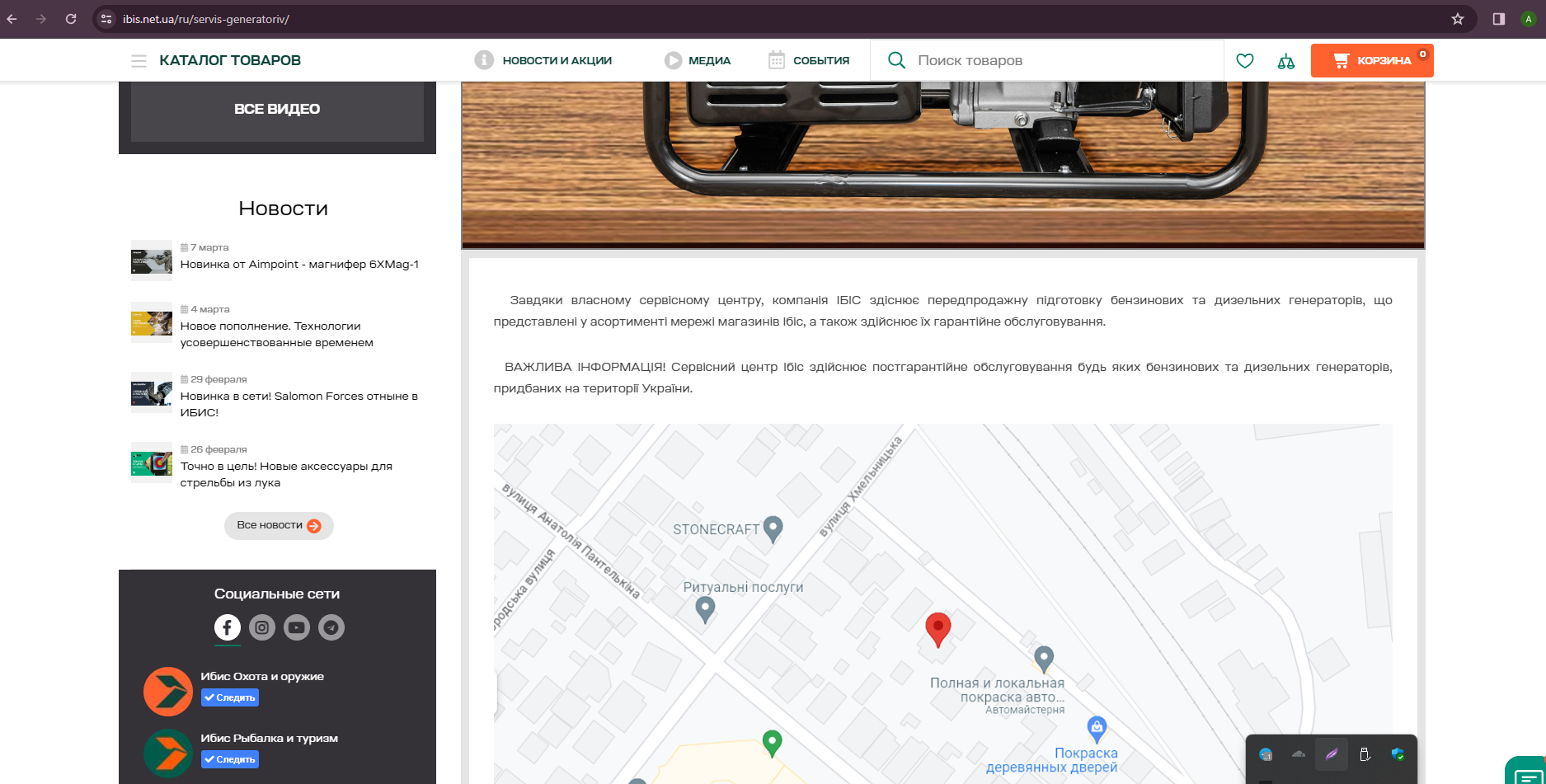Open news 'Новое пополнение. Технологии усовершенствованные временем'
Screen dimensions: 1546x784
[x=277, y=335]
